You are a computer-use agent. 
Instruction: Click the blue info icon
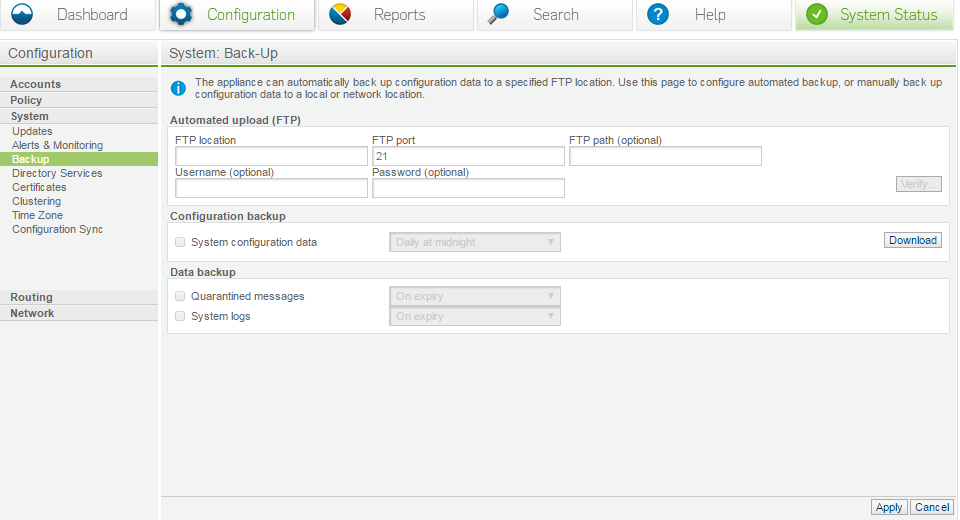click(179, 89)
